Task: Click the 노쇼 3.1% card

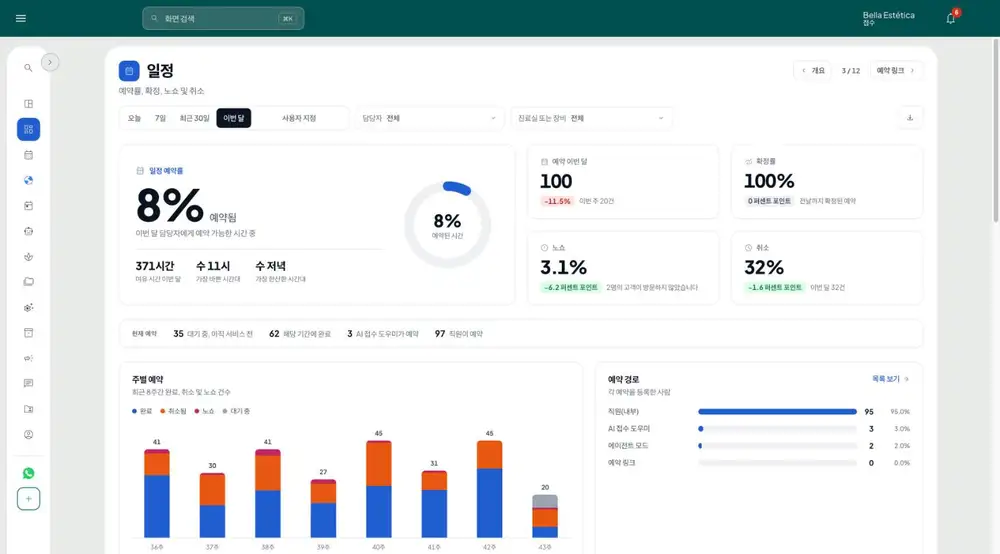Action: click(x=623, y=268)
